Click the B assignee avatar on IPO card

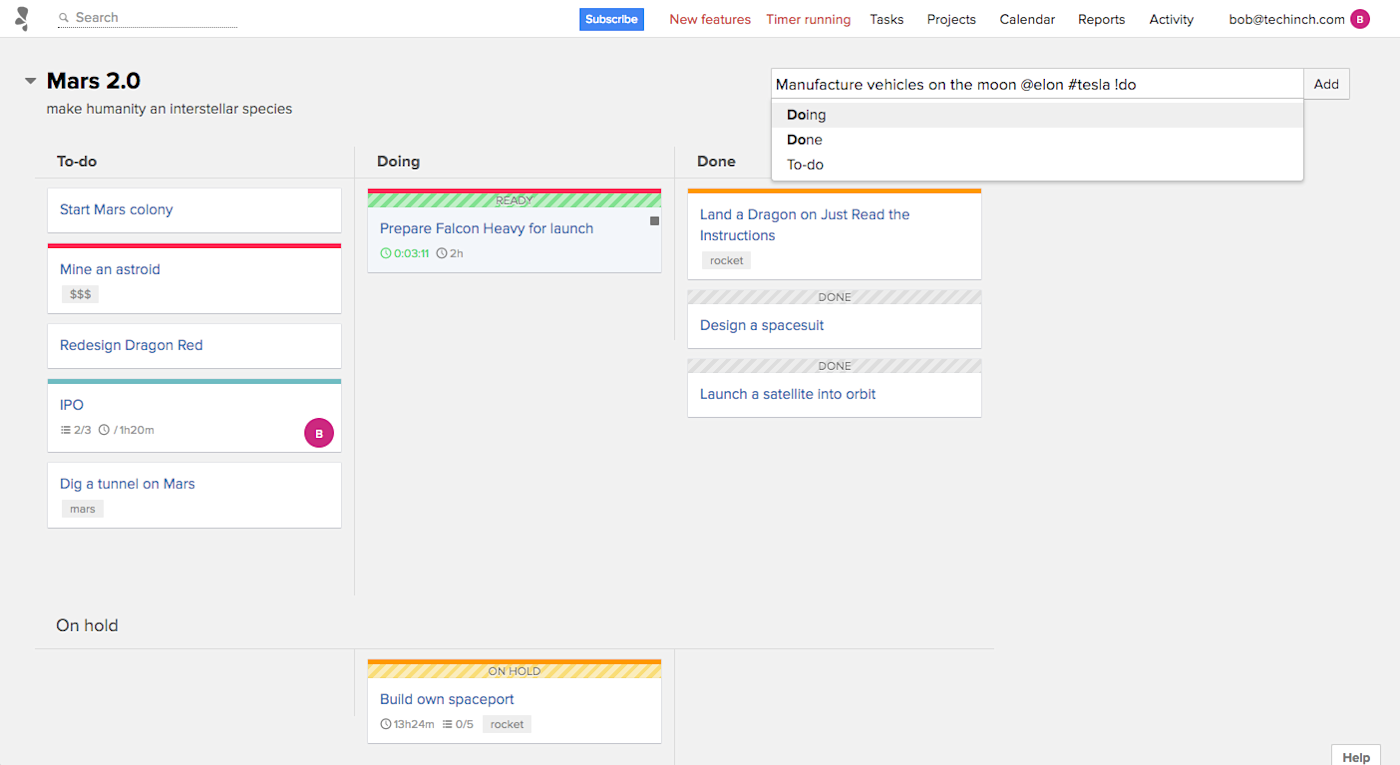pos(319,433)
